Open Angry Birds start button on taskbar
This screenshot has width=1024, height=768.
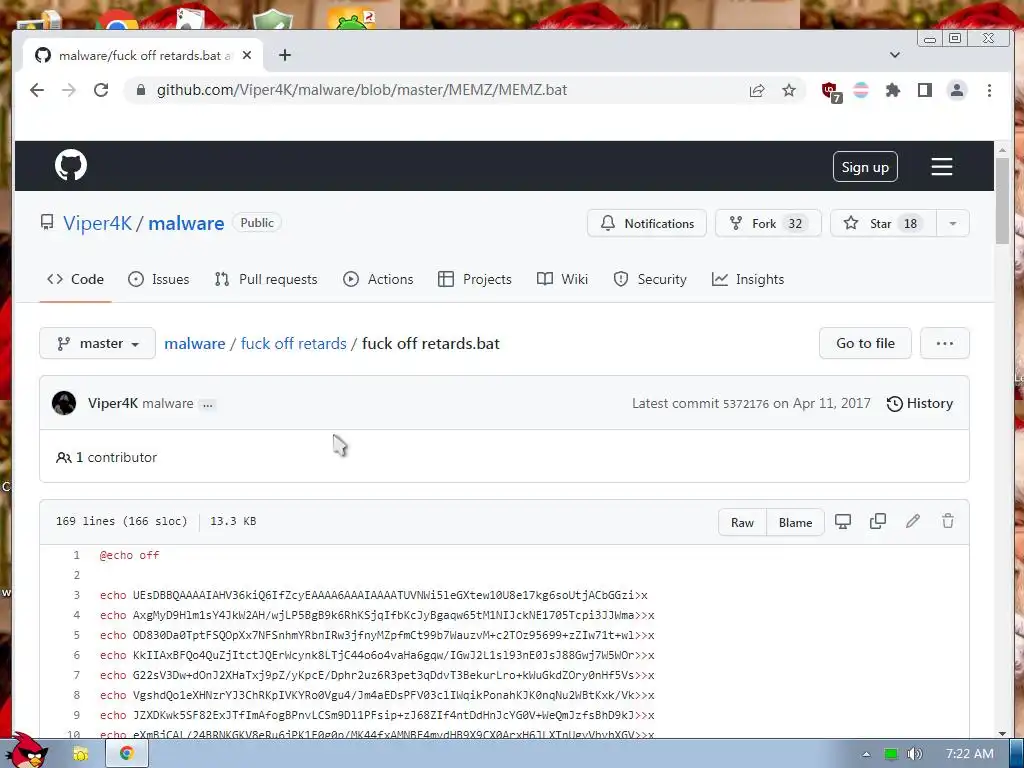(x=27, y=752)
